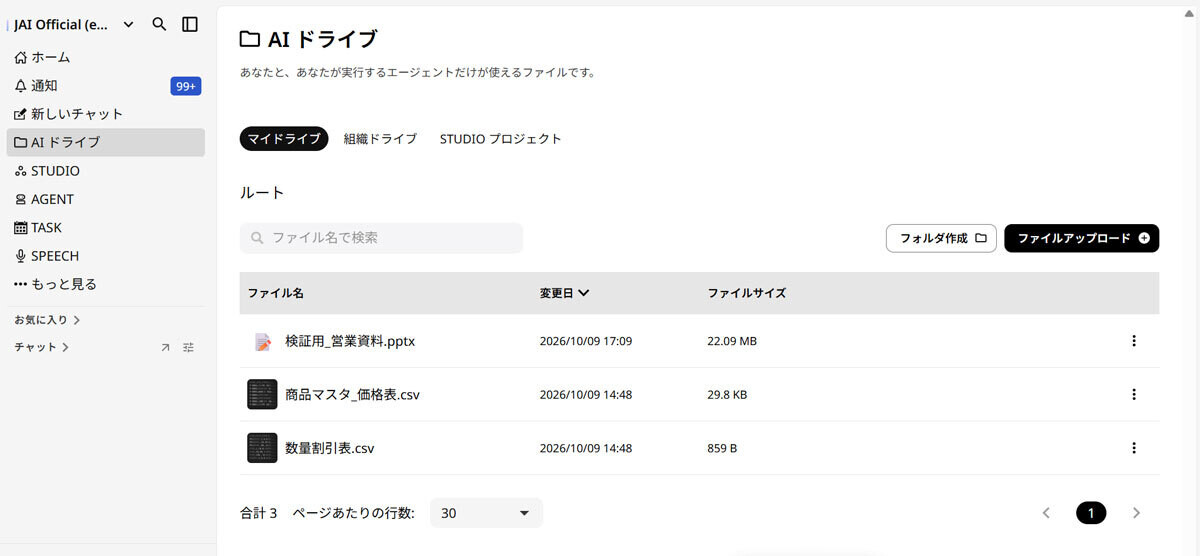Click ファイル名 column header

(x=276, y=293)
